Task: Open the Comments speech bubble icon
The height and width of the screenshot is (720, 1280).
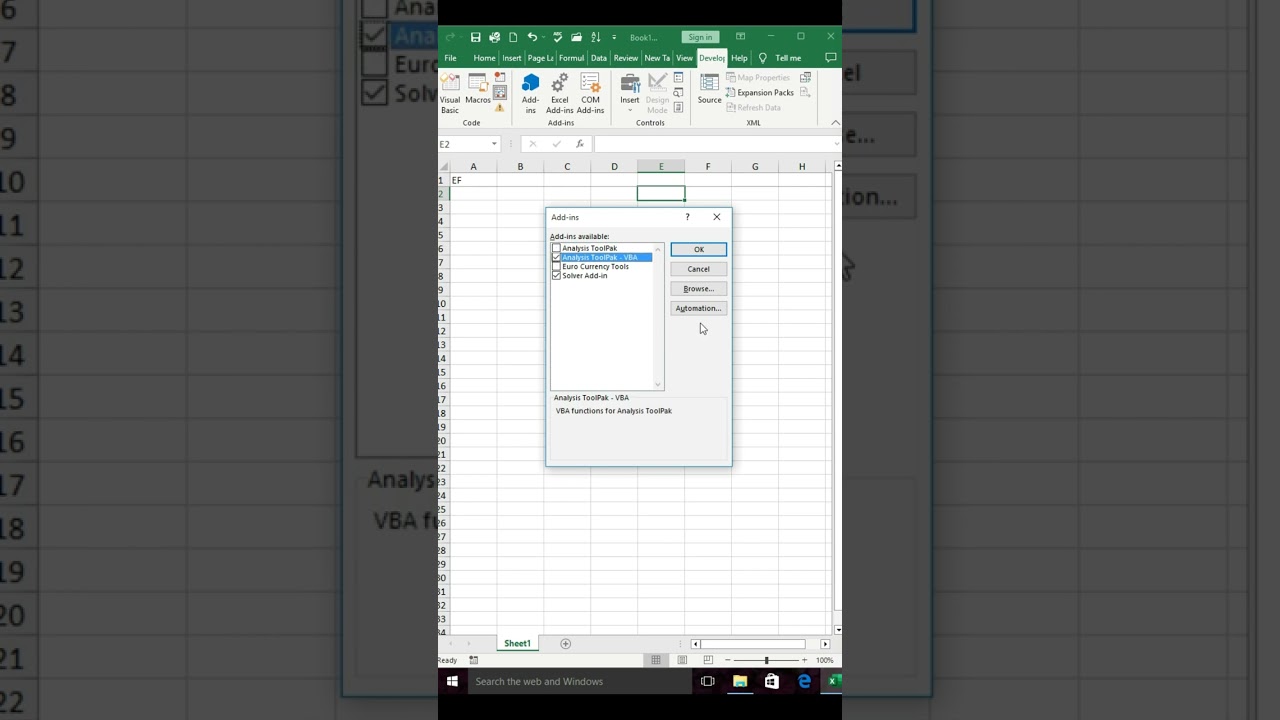Action: 830,58
